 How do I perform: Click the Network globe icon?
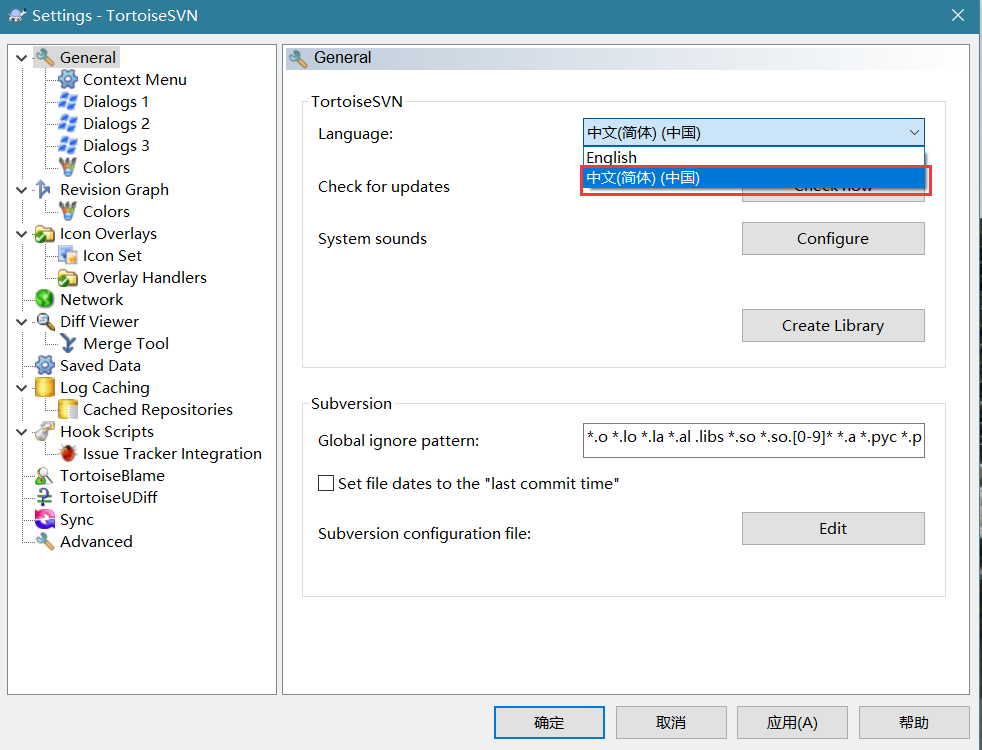point(44,299)
